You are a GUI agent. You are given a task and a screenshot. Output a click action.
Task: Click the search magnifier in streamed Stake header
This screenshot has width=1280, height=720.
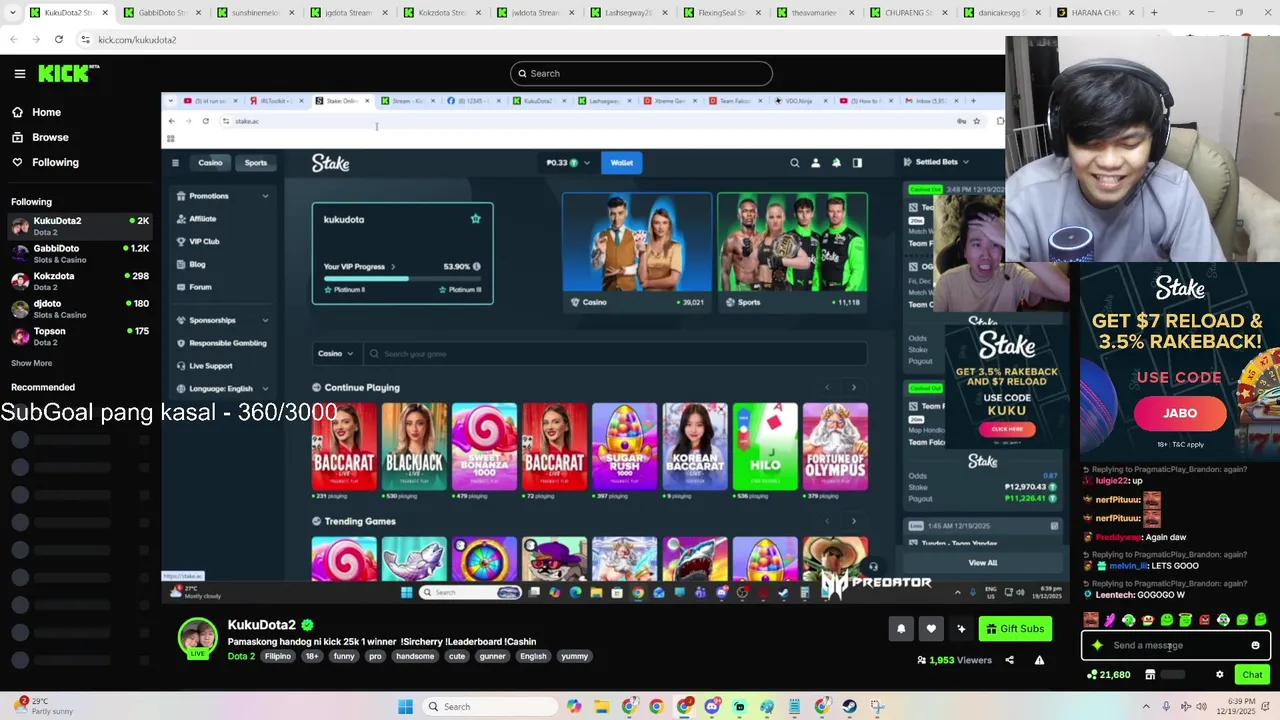click(x=795, y=163)
